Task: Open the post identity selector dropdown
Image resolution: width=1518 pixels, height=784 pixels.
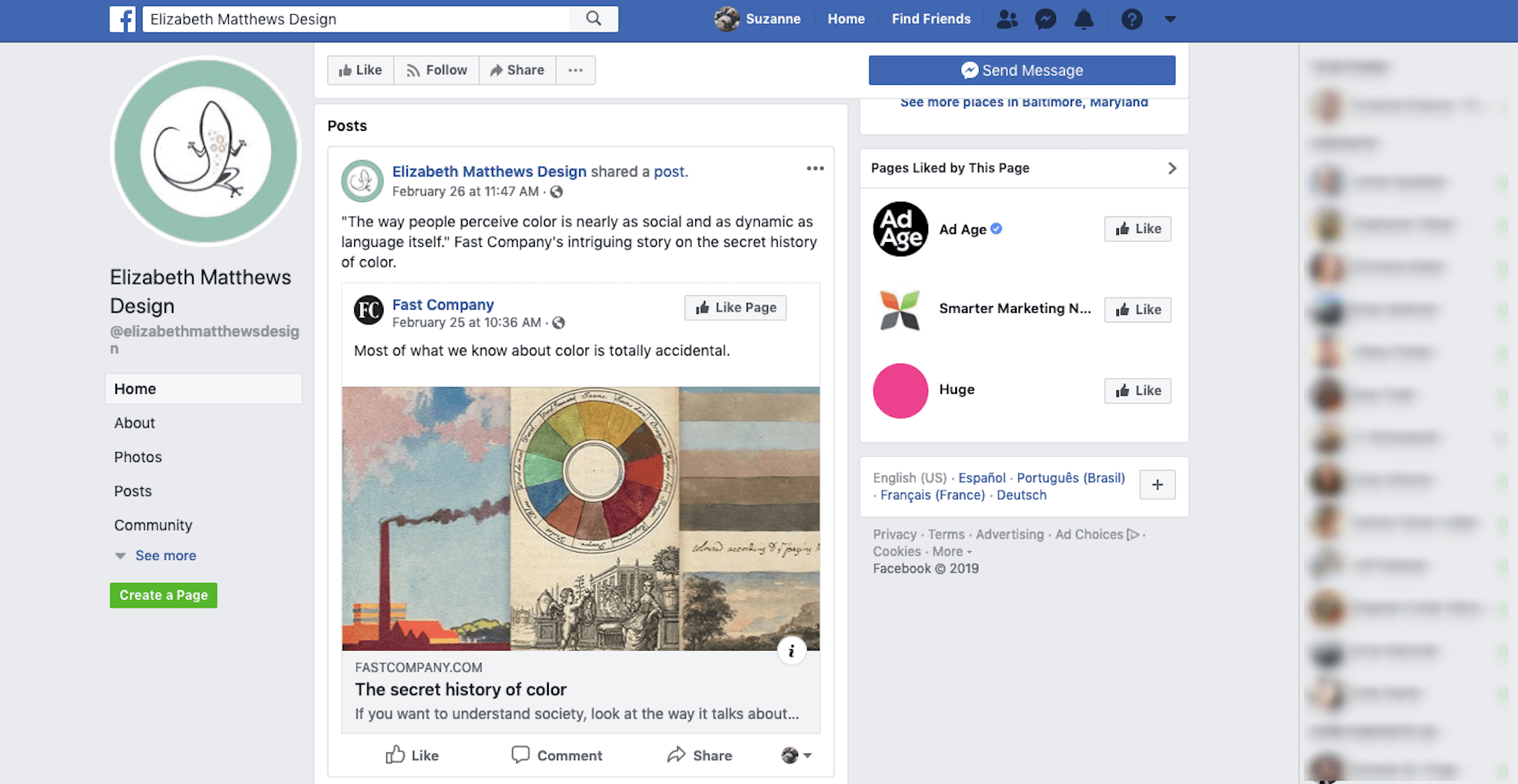Action: click(796, 755)
